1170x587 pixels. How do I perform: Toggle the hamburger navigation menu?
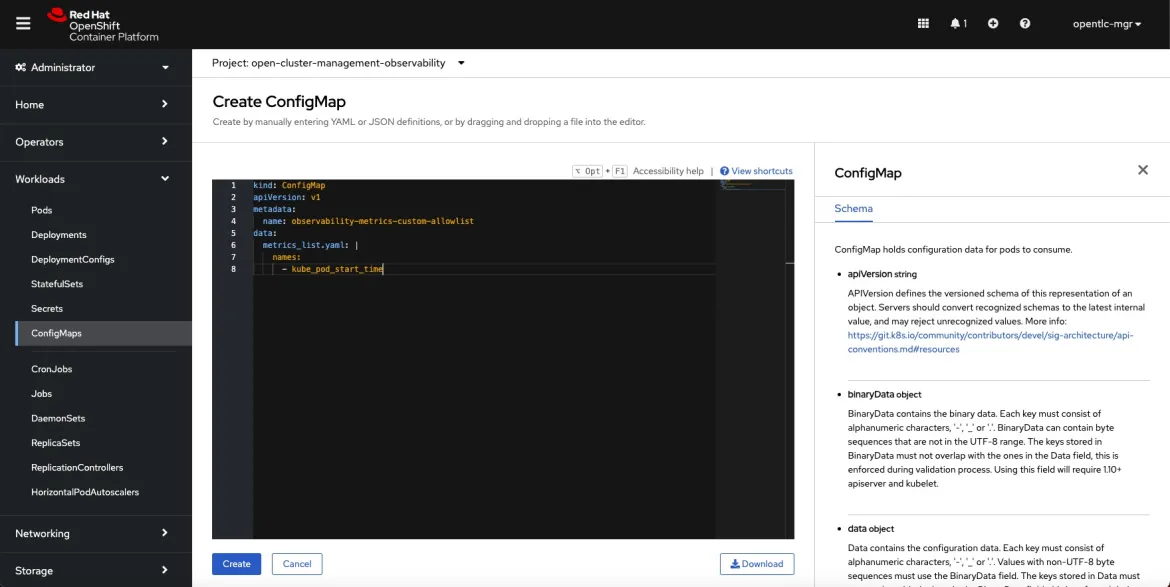coord(23,24)
